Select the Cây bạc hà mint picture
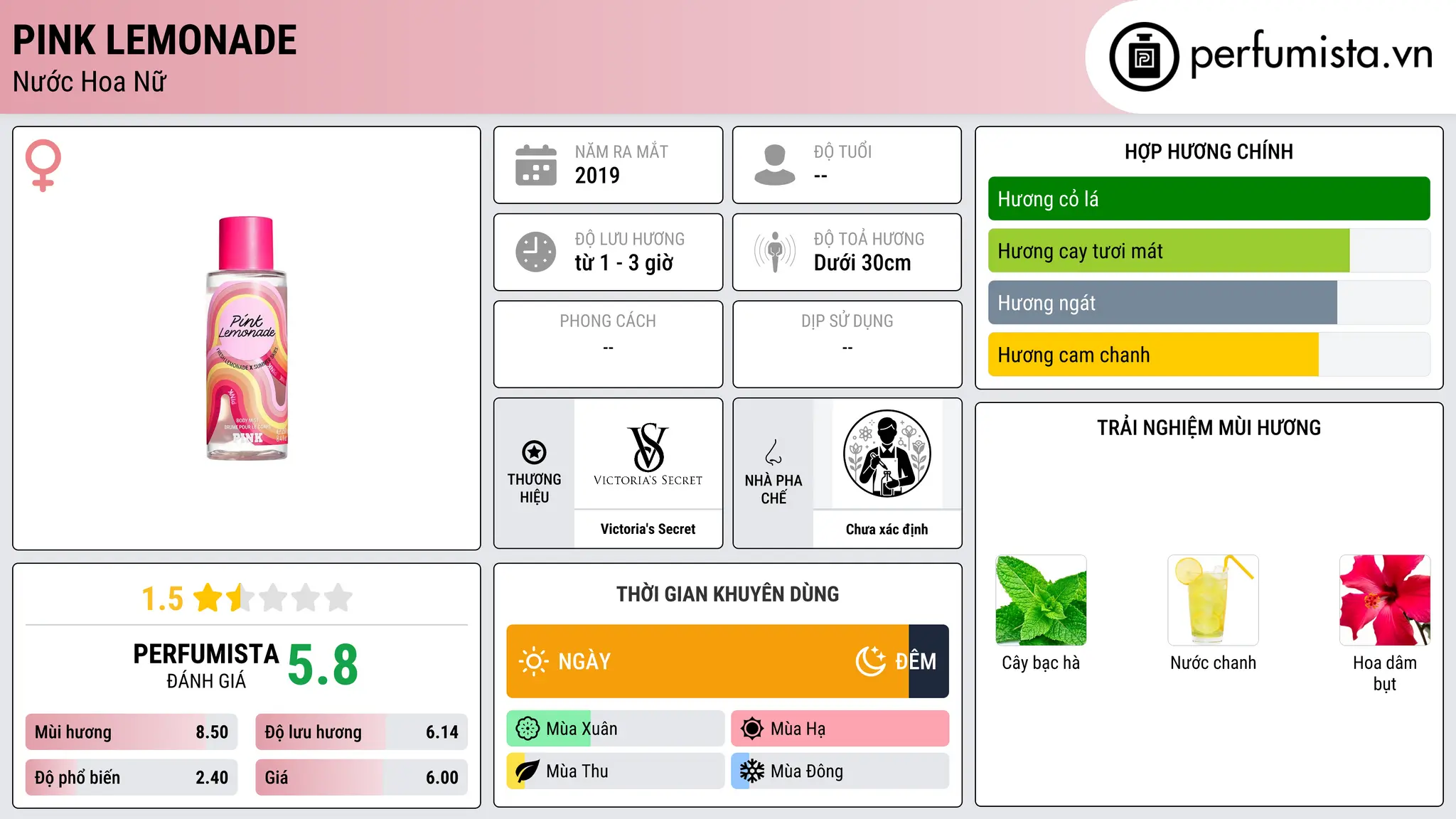Image resolution: width=1456 pixels, height=819 pixels. 1041,600
